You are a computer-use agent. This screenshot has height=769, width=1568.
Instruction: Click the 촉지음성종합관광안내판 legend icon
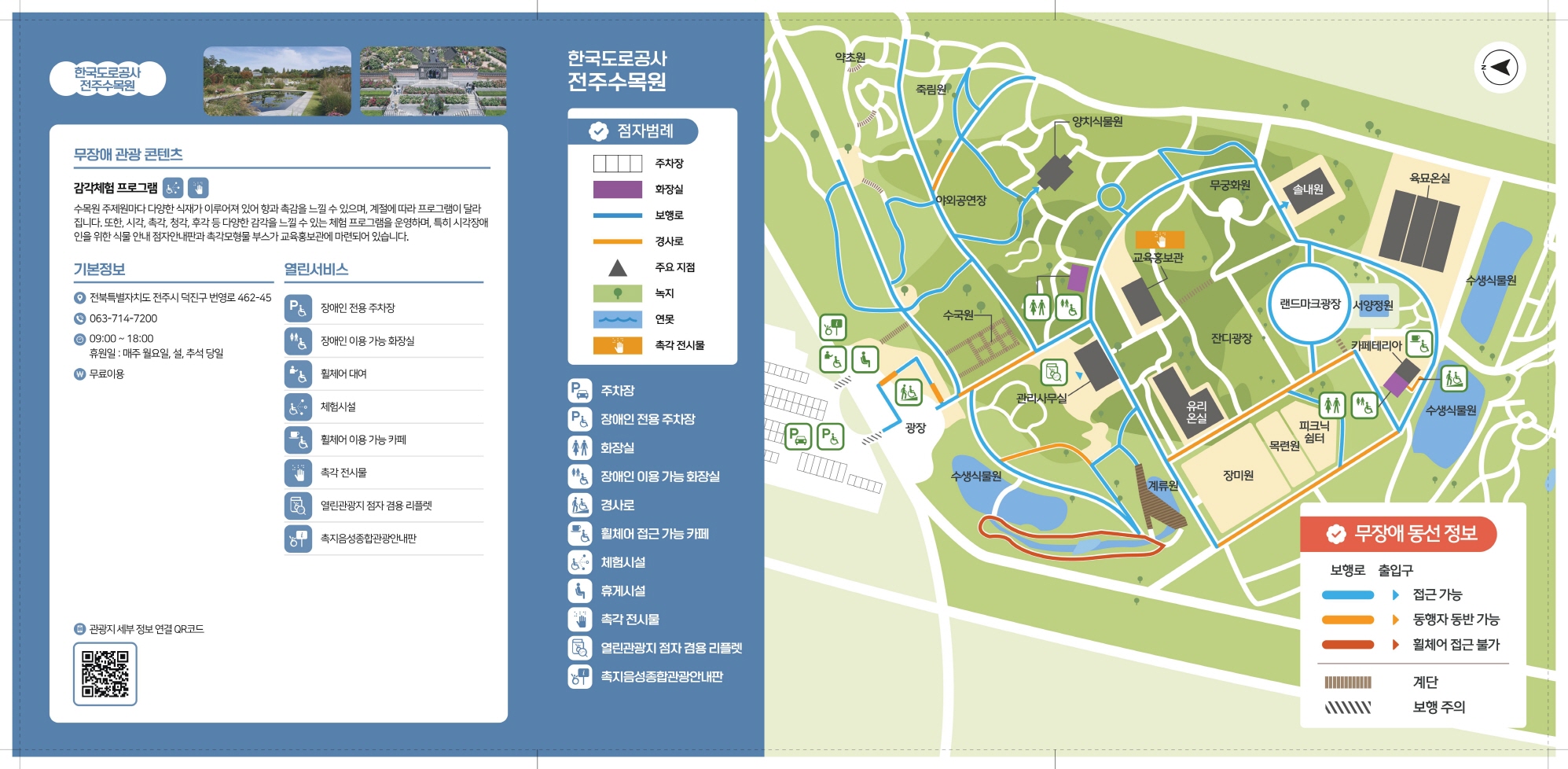click(x=580, y=677)
